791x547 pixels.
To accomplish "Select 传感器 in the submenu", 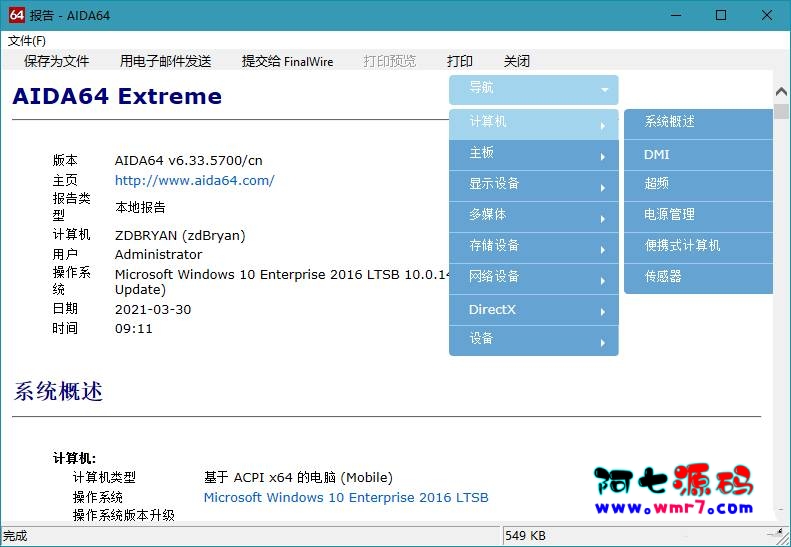I will pyautogui.click(x=698, y=279).
